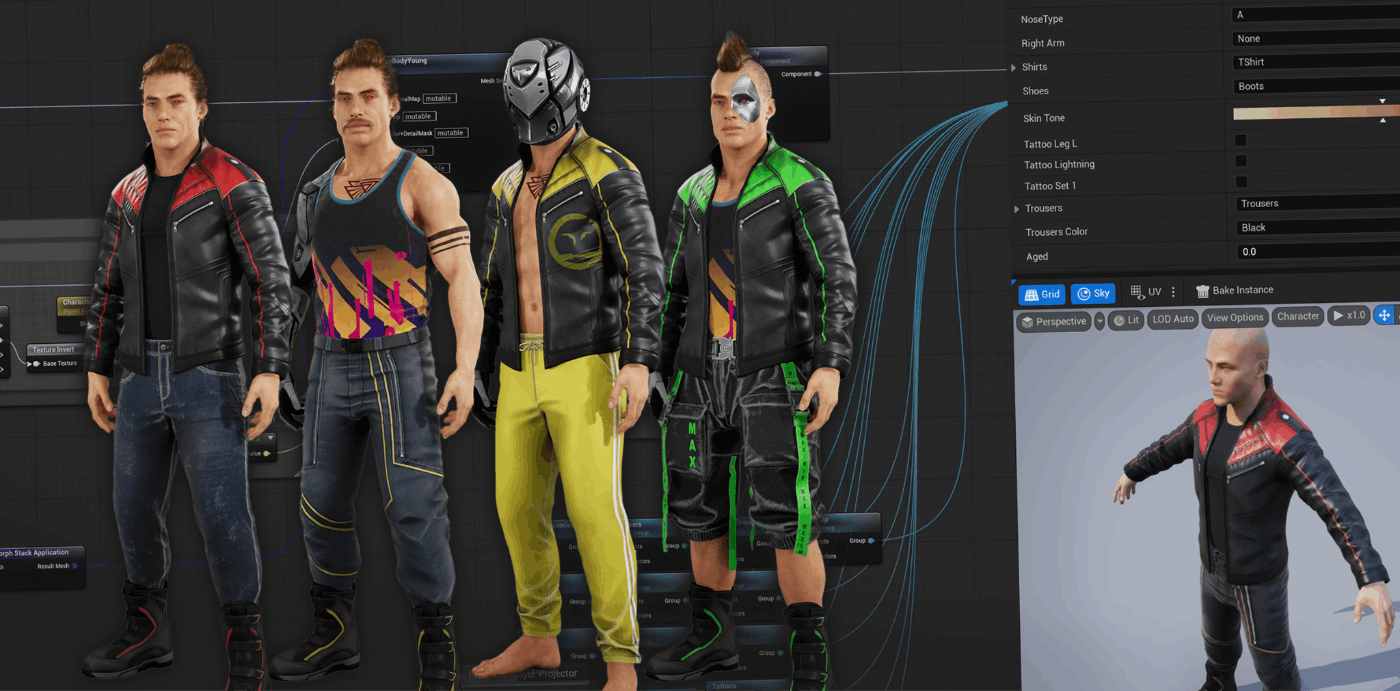Screen dimensions: 1400x691
Task: Open the three-dot options menu beside UV
Action: coord(1173,292)
